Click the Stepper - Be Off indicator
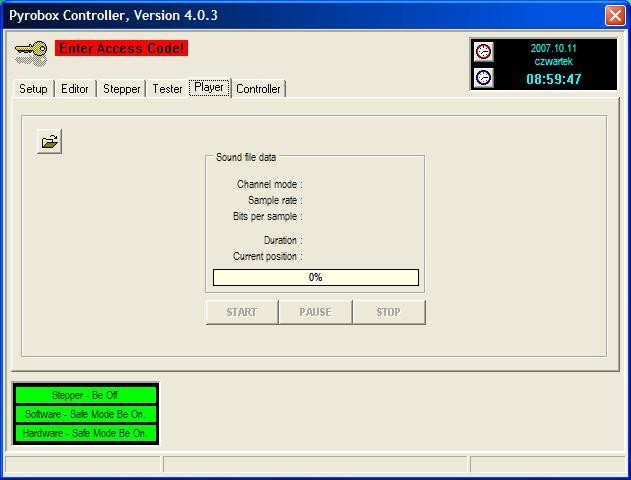The image size is (631, 480). point(85,395)
